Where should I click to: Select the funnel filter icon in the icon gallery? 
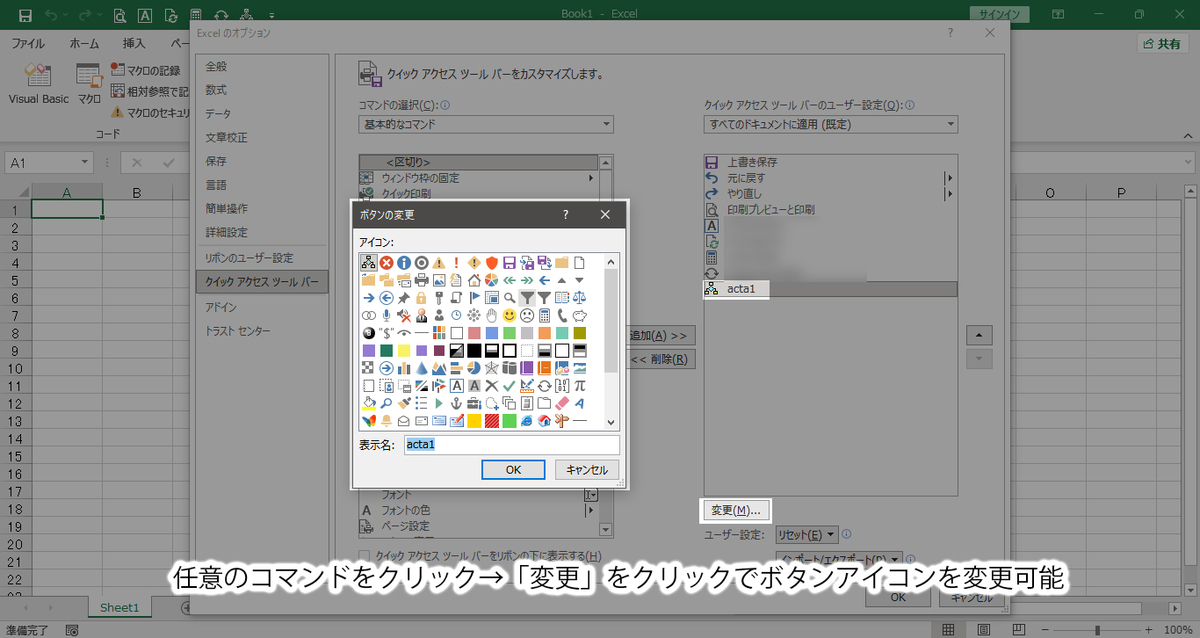[528, 297]
